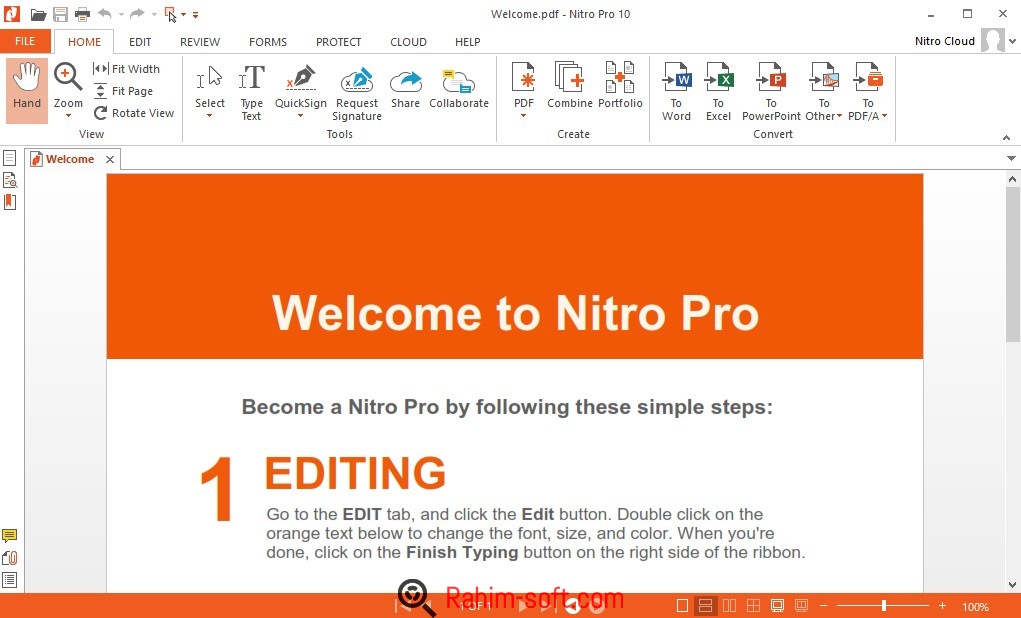This screenshot has width=1021, height=618.
Task: Expand the To Other dropdown arrow
Action: pos(840,116)
